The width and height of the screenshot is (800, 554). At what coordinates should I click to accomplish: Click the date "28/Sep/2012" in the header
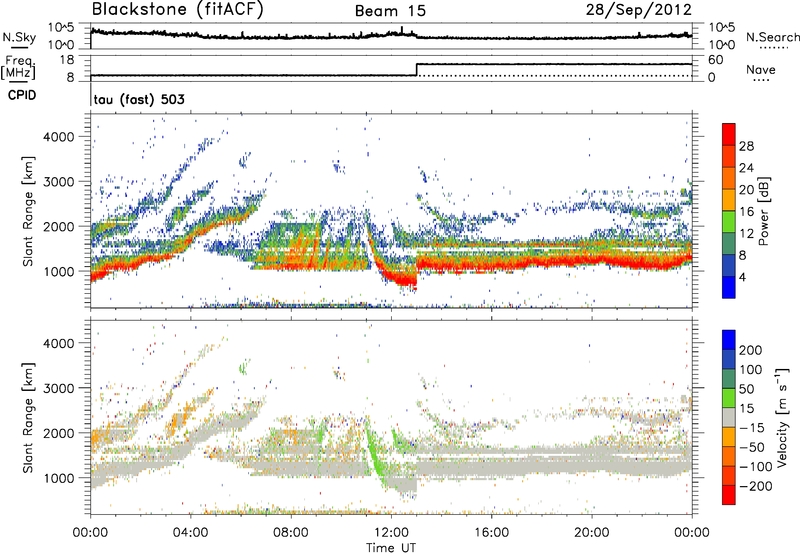[x=638, y=9]
